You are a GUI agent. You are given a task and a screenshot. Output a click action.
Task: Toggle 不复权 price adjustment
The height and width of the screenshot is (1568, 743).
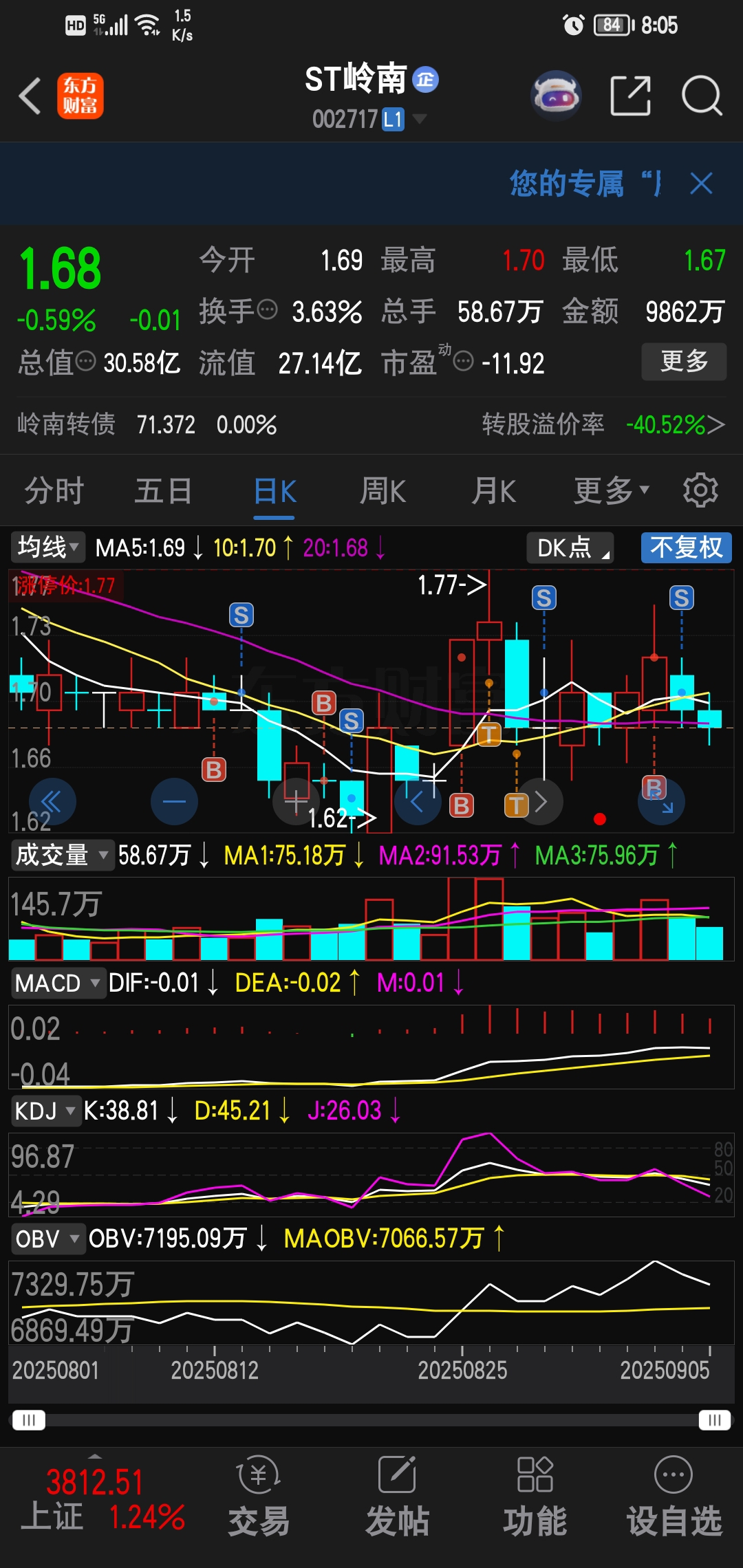[686, 547]
